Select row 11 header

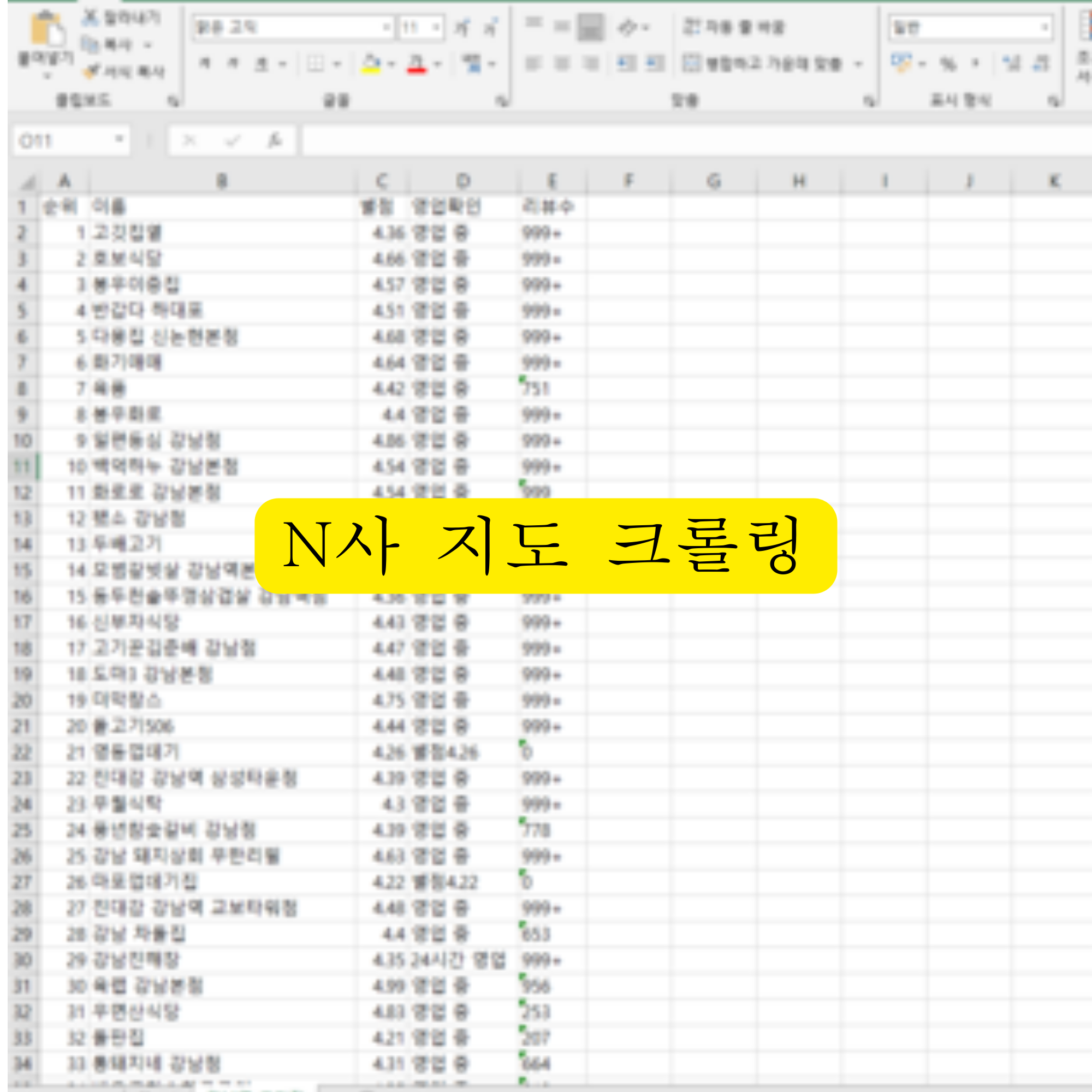pos(22,467)
